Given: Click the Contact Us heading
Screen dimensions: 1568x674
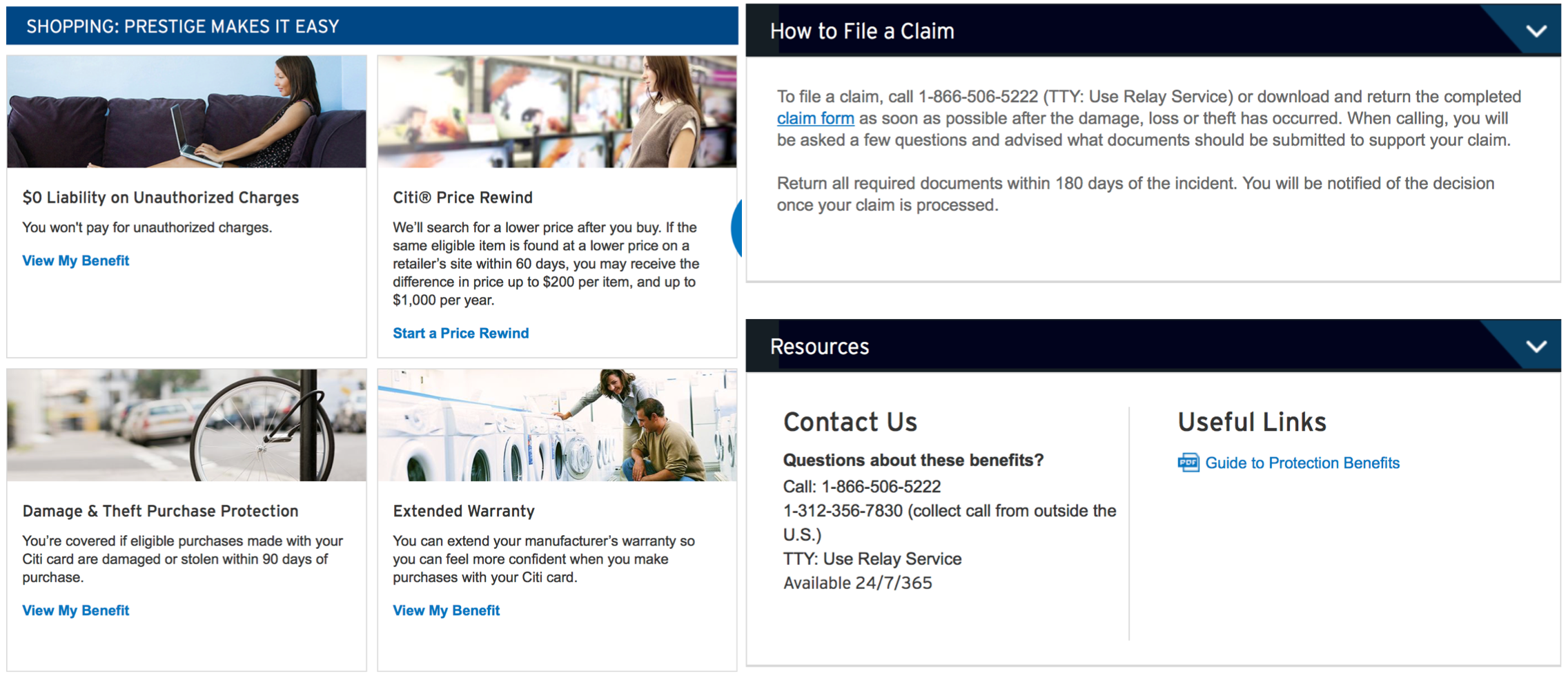Looking at the screenshot, I should pyautogui.click(x=850, y=422).
